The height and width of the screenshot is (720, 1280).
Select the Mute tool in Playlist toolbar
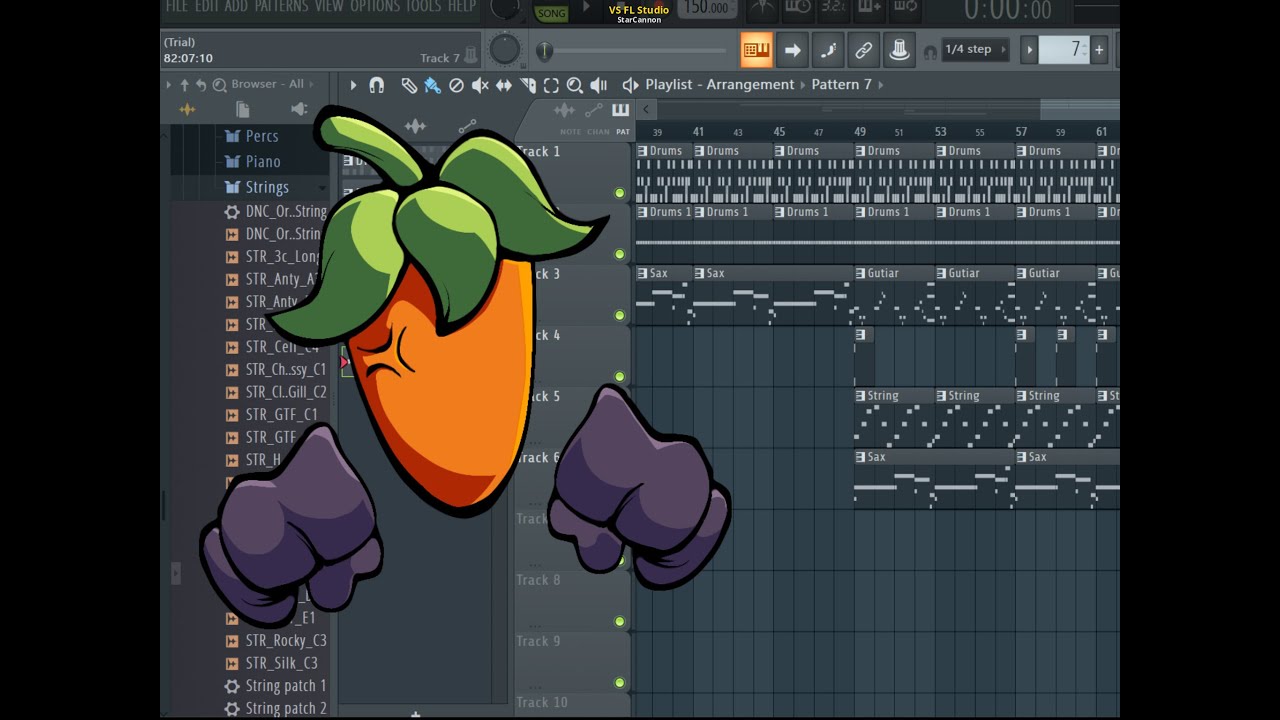(480, 85)
